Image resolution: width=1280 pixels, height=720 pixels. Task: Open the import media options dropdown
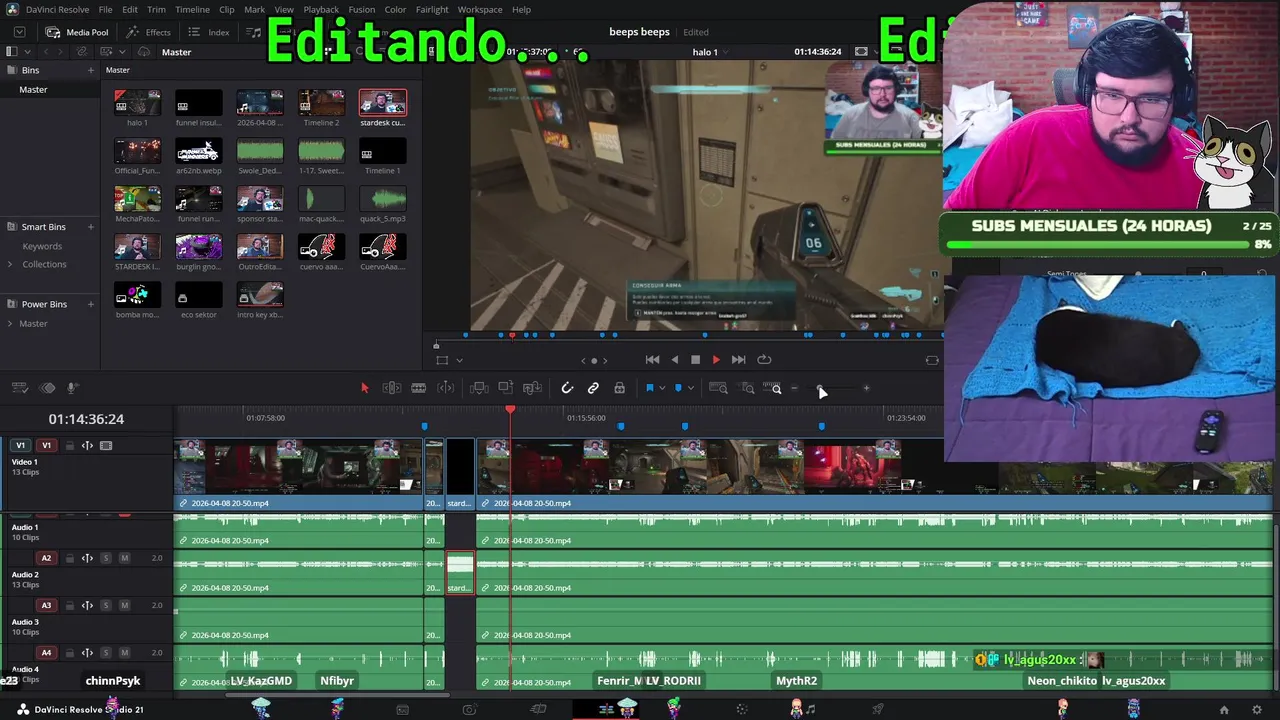121,52
